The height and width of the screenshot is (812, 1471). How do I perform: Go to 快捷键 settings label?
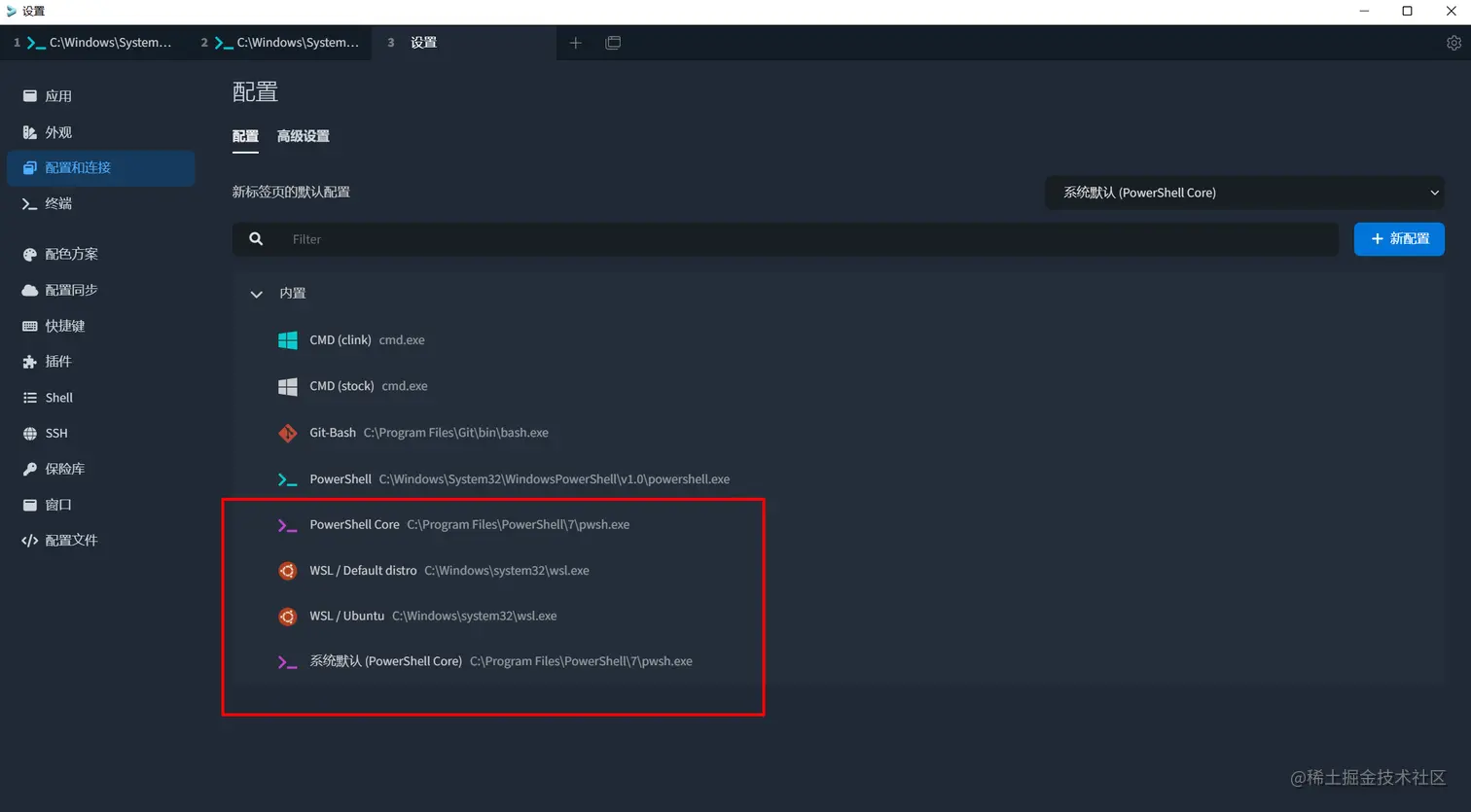[x=65, y=327]
